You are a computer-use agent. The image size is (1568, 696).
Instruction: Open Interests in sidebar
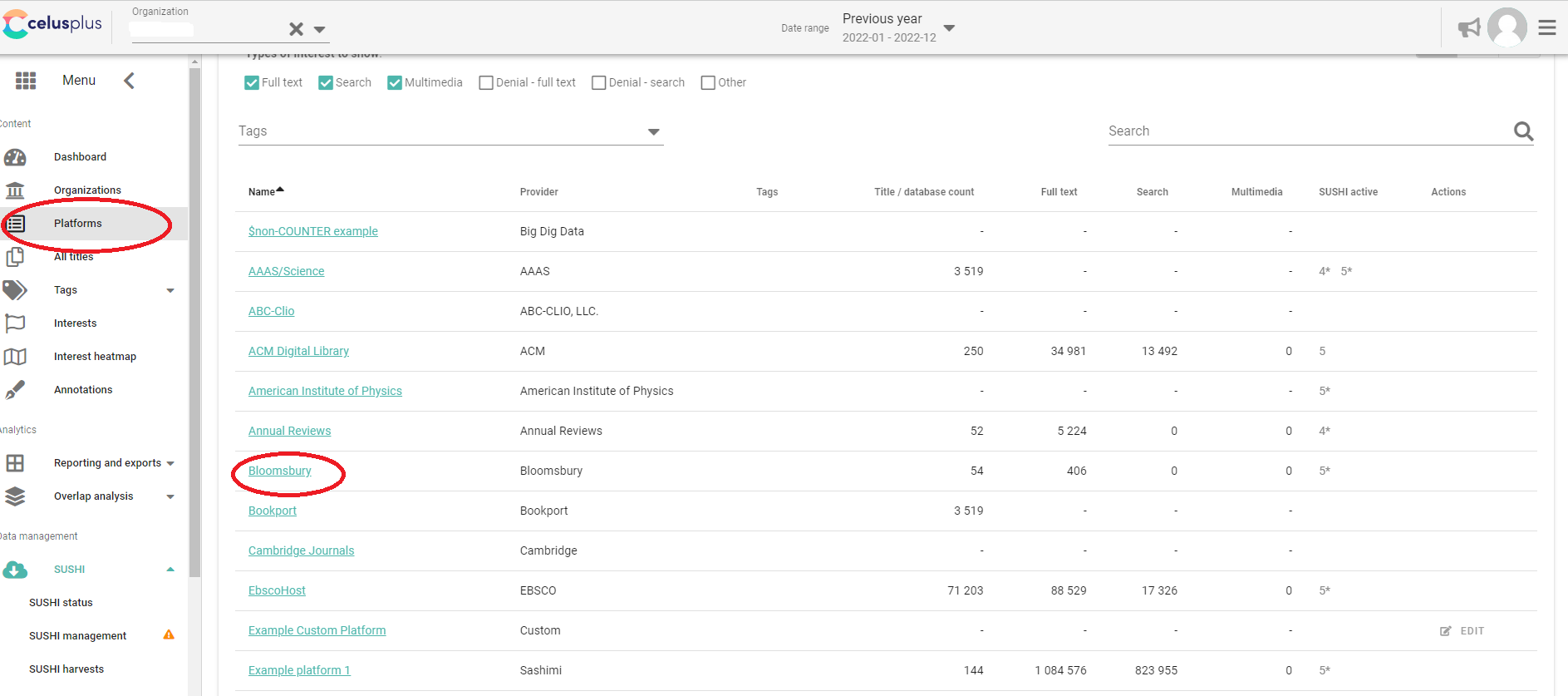click(75, 323)
